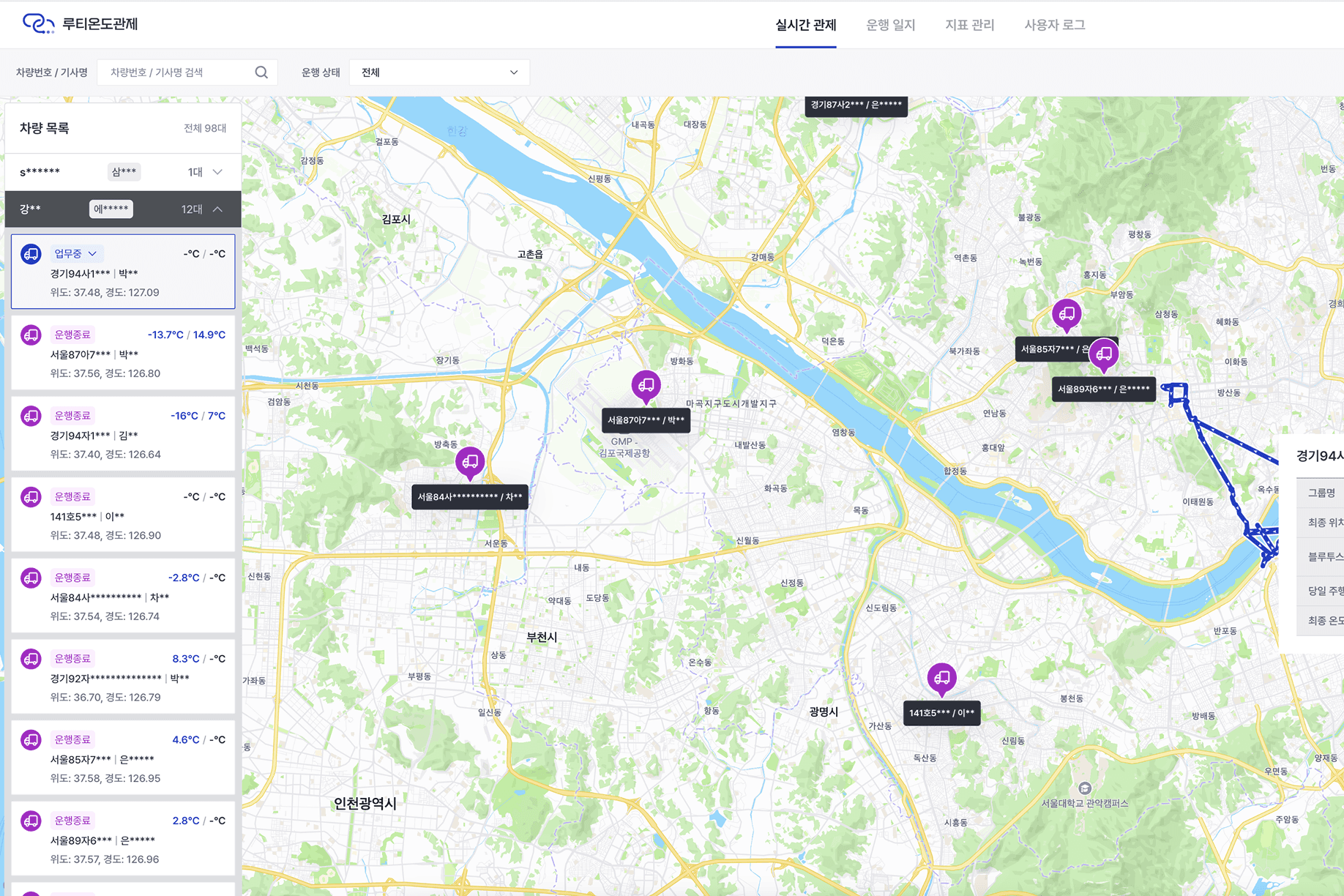Click map marker pin above 서울89자6*** label
The width and height of the screenshot is (1344, 896).
click(1103, 356)
